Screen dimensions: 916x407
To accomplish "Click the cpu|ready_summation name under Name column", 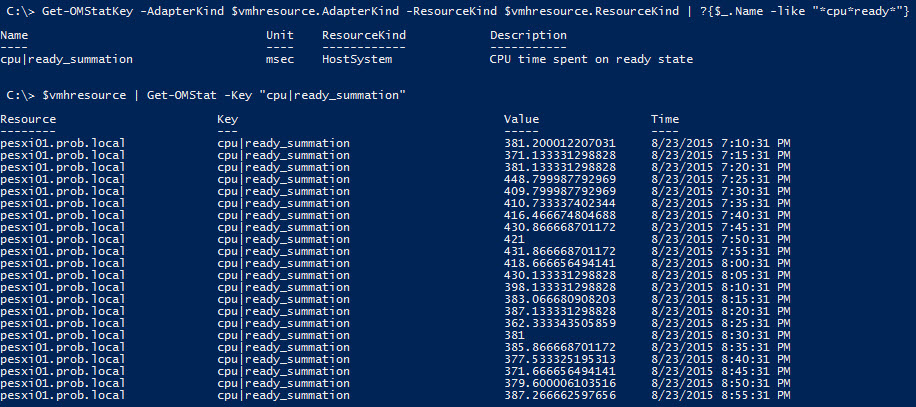I will coord(67,59).
